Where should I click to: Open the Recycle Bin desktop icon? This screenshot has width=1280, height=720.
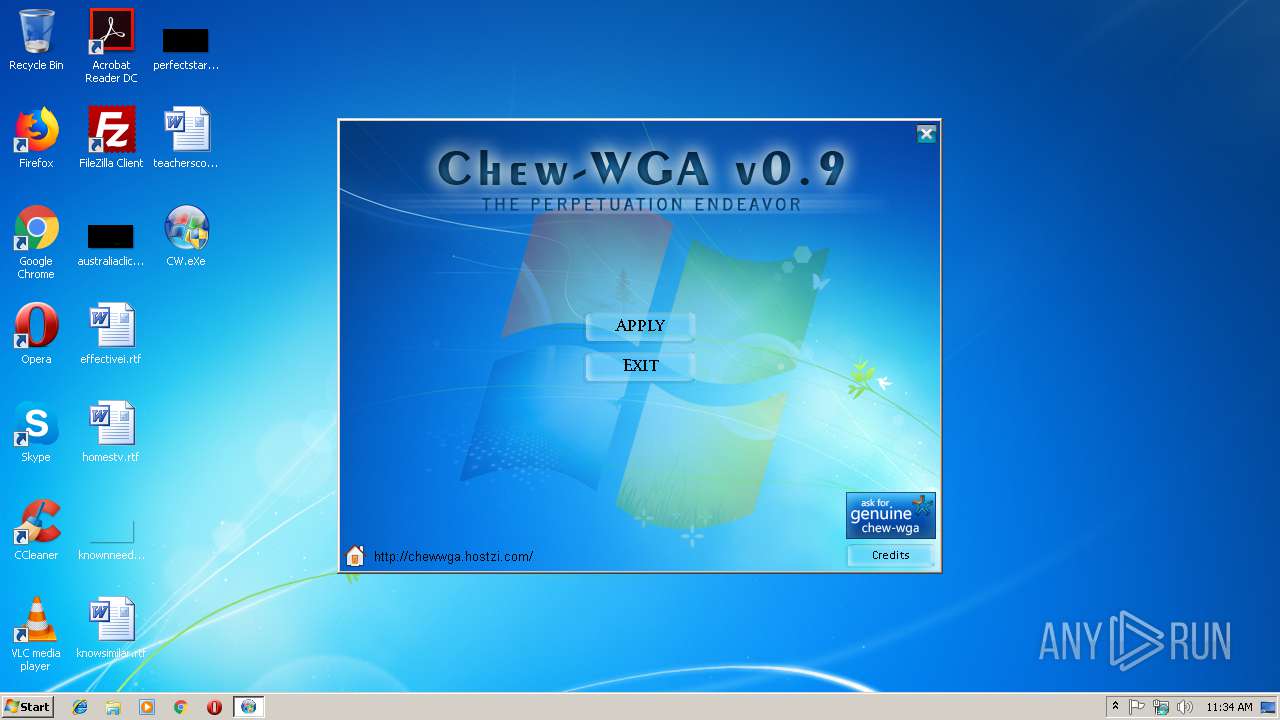[36, 40]
